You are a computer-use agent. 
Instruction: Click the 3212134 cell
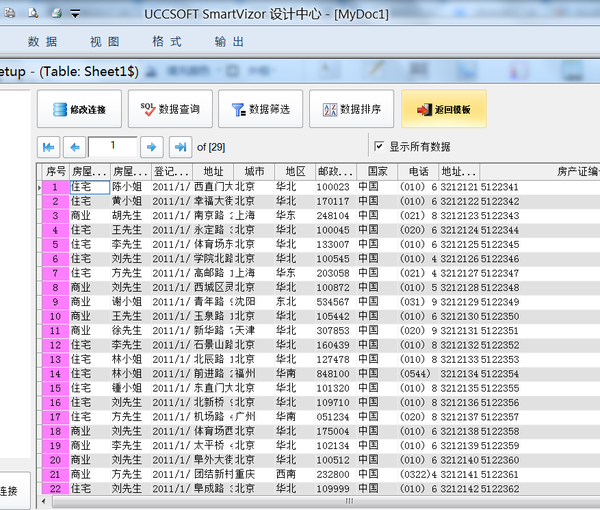tap(459, 374)
